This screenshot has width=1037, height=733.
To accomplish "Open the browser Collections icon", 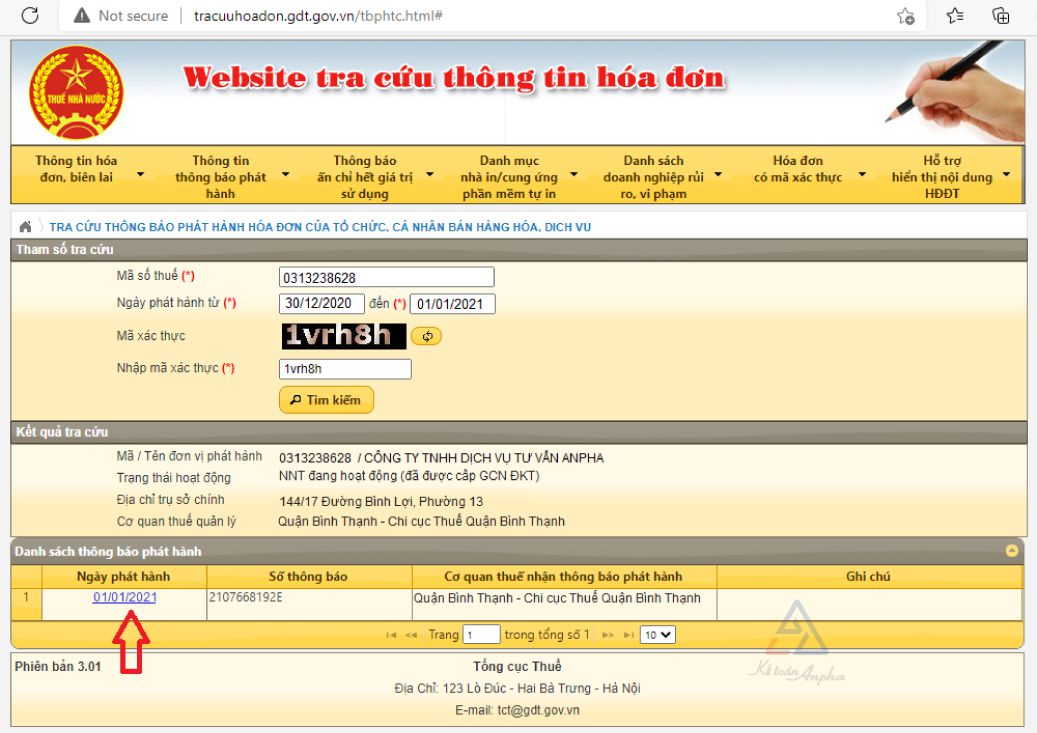I will tap(1000, 15).
